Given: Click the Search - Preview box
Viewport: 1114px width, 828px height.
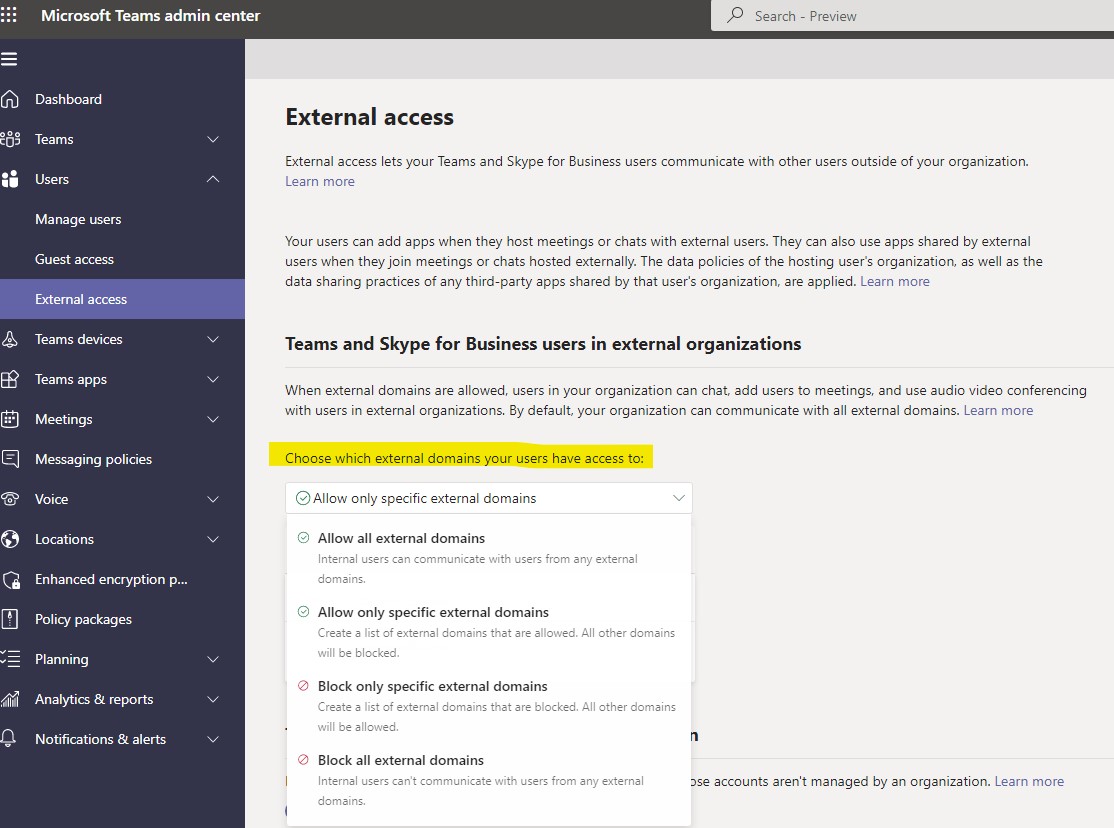Looking at the screenshot, I should [x=912, y=16].
